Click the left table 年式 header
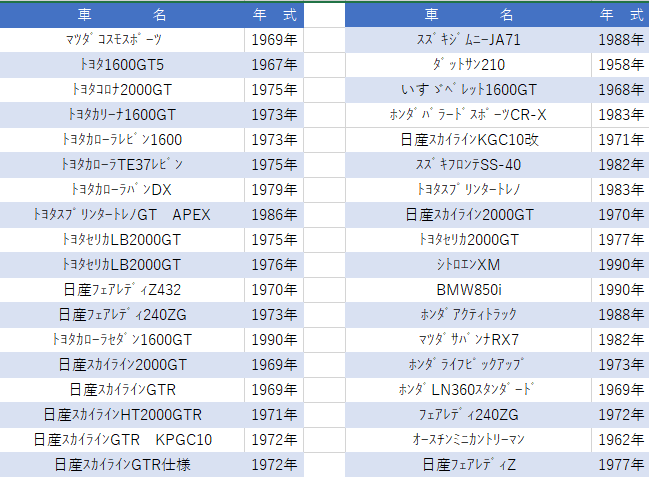The width and height of the screenshot is (649, 477). (x=274, y=15)
